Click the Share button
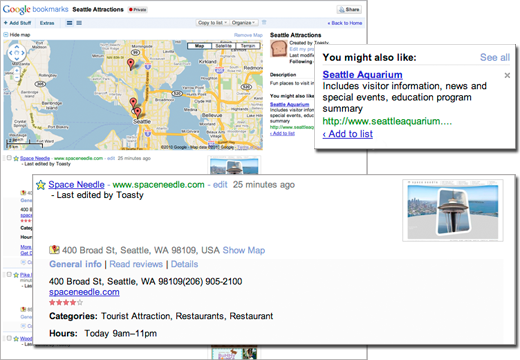Viewport: 520px width, 360px height. point(349,9)
